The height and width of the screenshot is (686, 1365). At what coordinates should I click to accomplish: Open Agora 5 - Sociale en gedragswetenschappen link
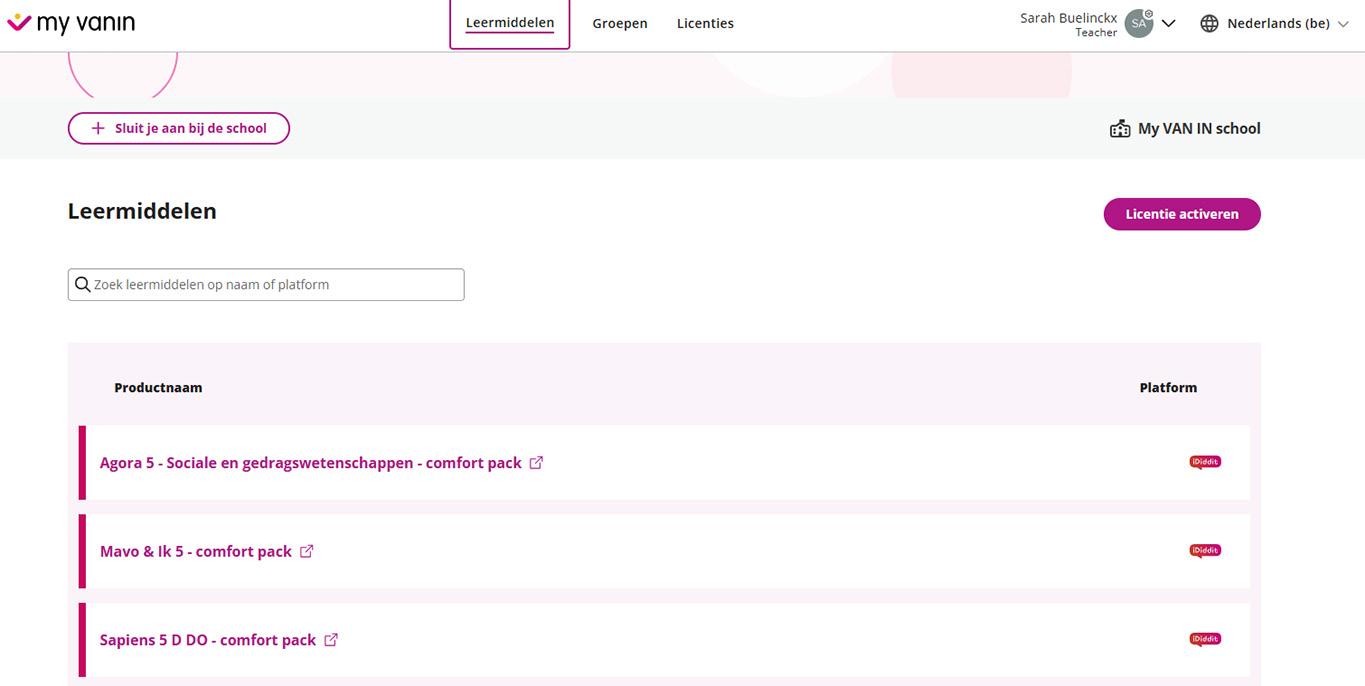[x=311, y=463]
